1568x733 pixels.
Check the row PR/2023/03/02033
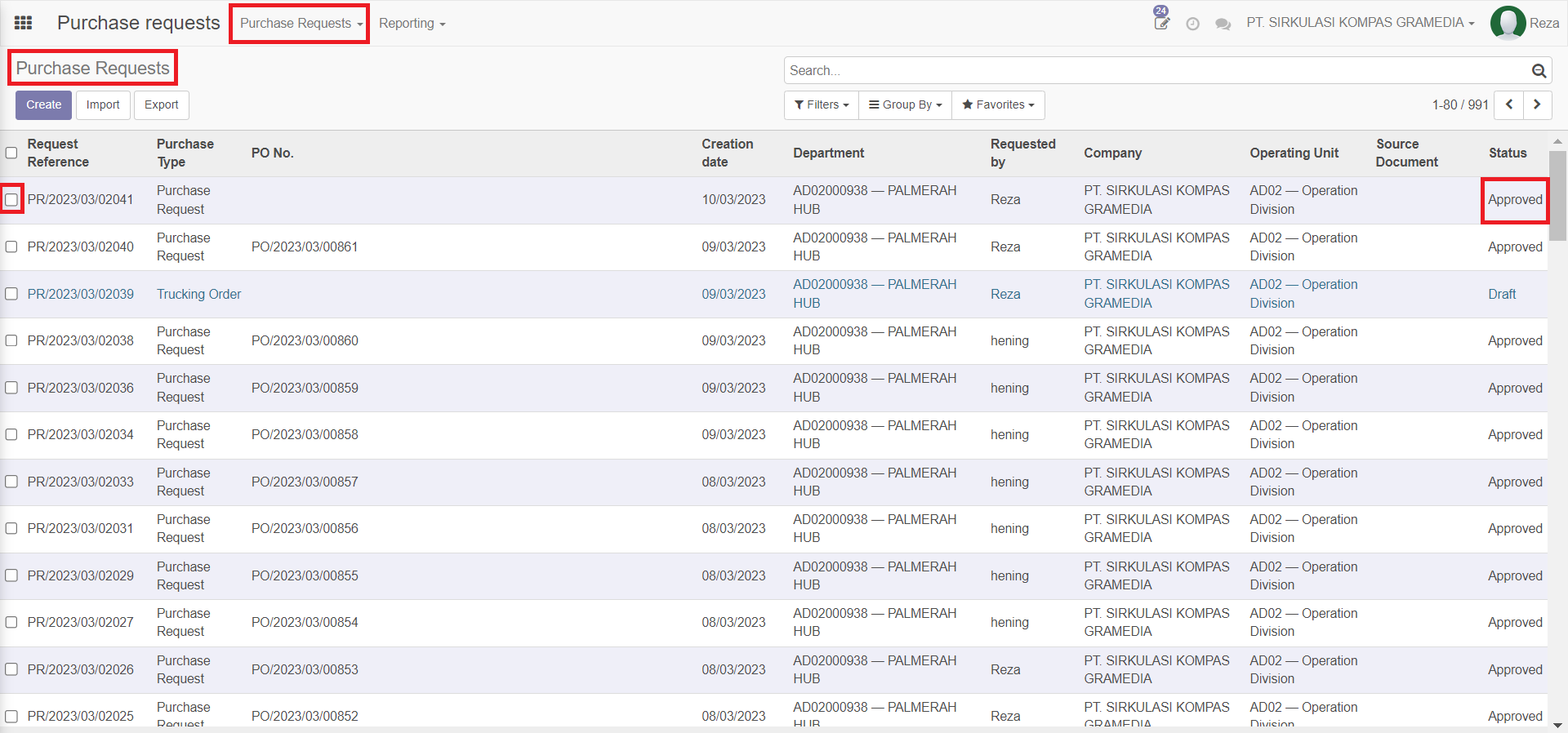pyautogui.click(x=11, y=482)
